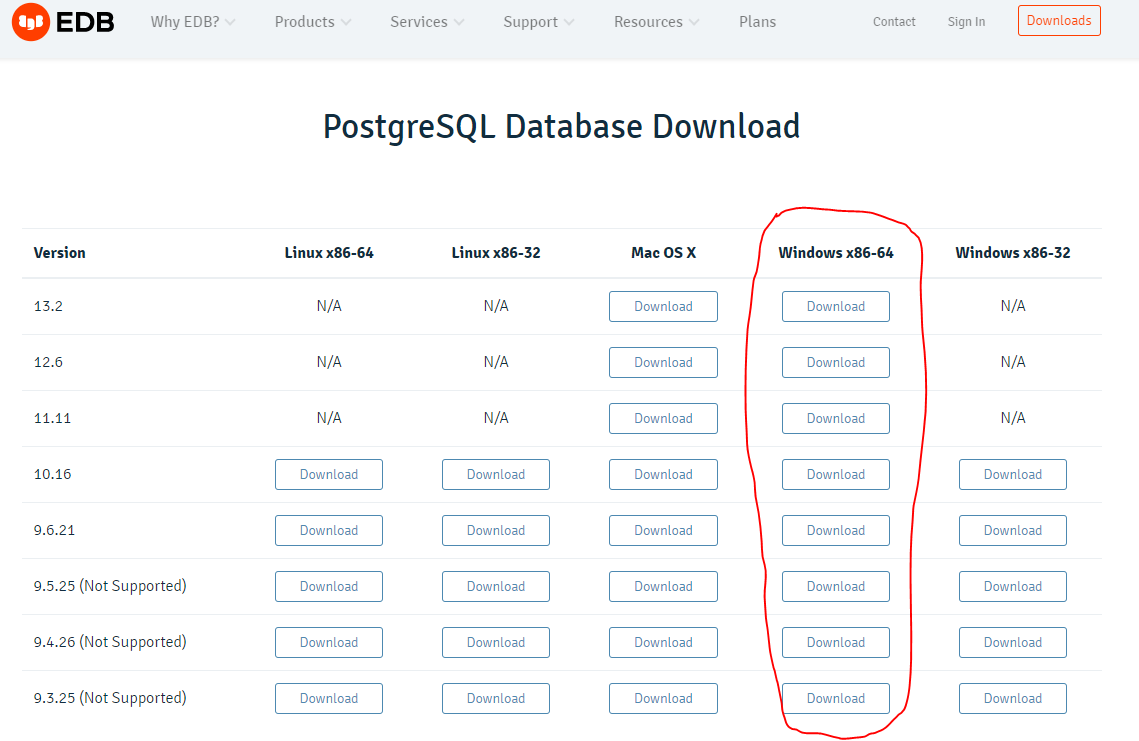
Task: Select the 9.4.26 (Not Supported) cell
Action: coord(110,642)
